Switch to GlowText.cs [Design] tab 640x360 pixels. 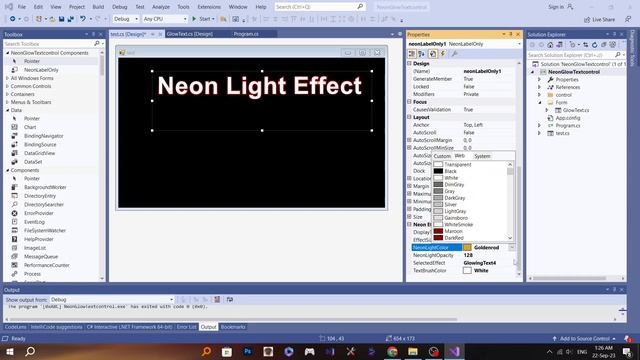(190, 34)
